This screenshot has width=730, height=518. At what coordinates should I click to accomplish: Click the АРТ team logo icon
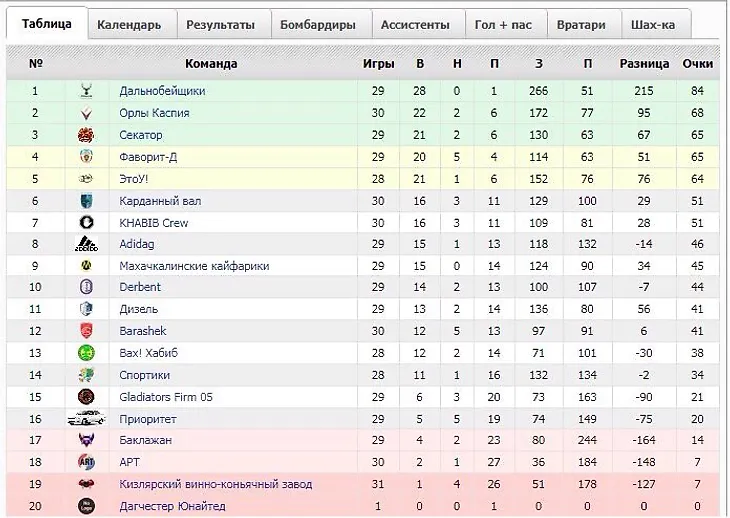tap(86, 462)
